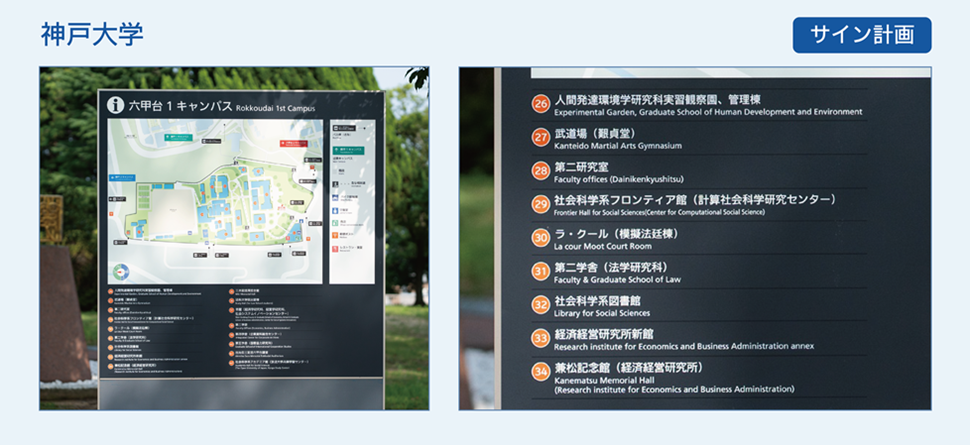970x445 pixels.
Task: Click the number 32 circle badge
Action: tap(540, 304)
